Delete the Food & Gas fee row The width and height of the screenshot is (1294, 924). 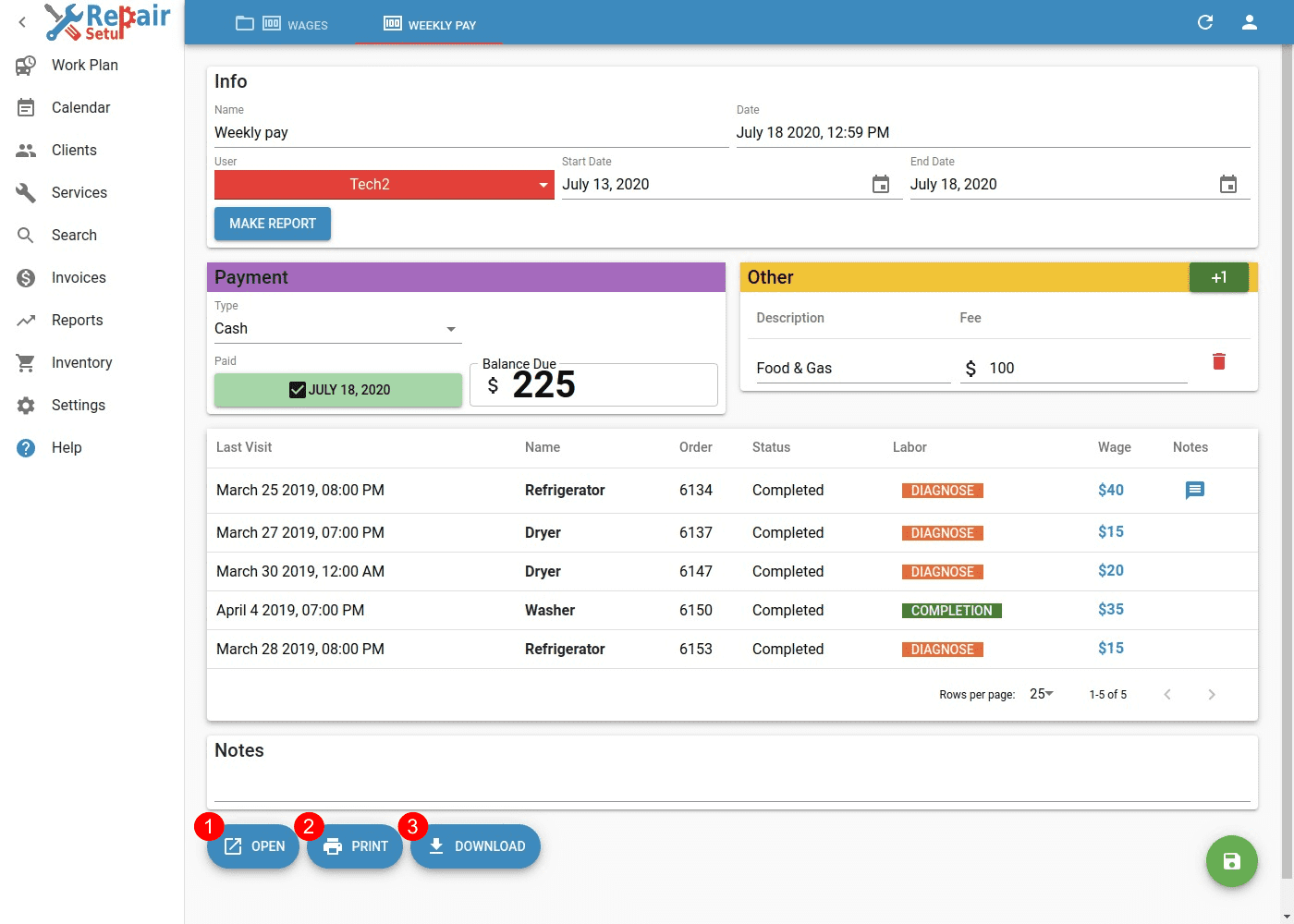tap(1219, 361)
